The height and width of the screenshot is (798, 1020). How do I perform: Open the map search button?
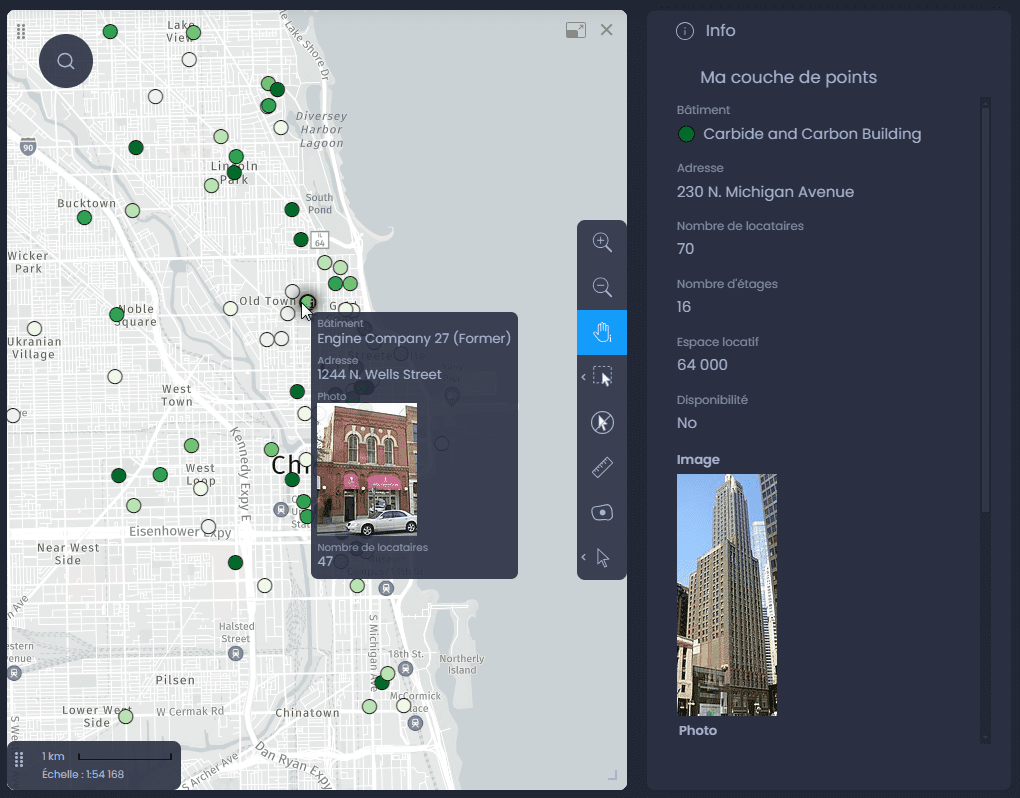[x=66, y=61]
